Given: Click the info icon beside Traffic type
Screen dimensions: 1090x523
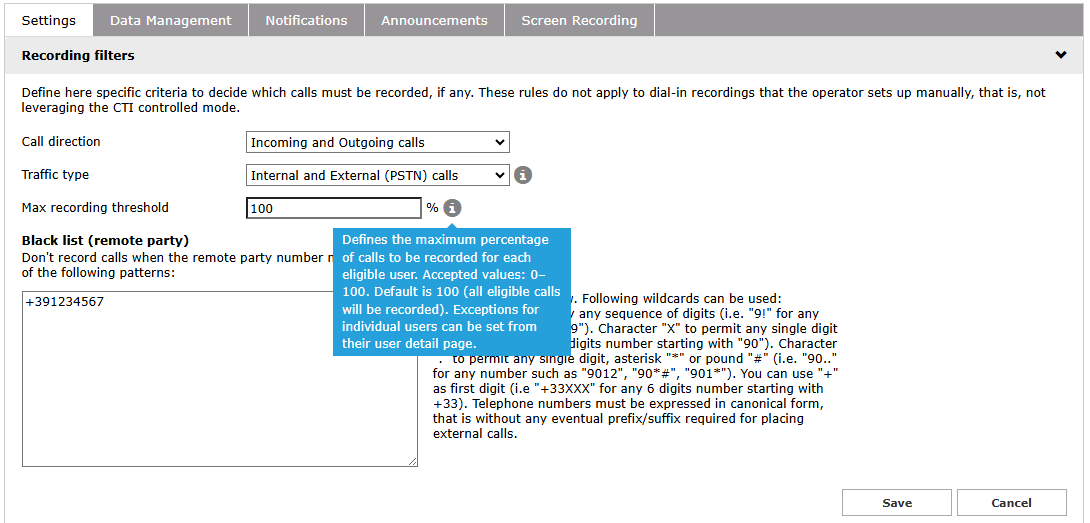Looking at the screenshot, I should pyautogui.click(x=523, y=175).
